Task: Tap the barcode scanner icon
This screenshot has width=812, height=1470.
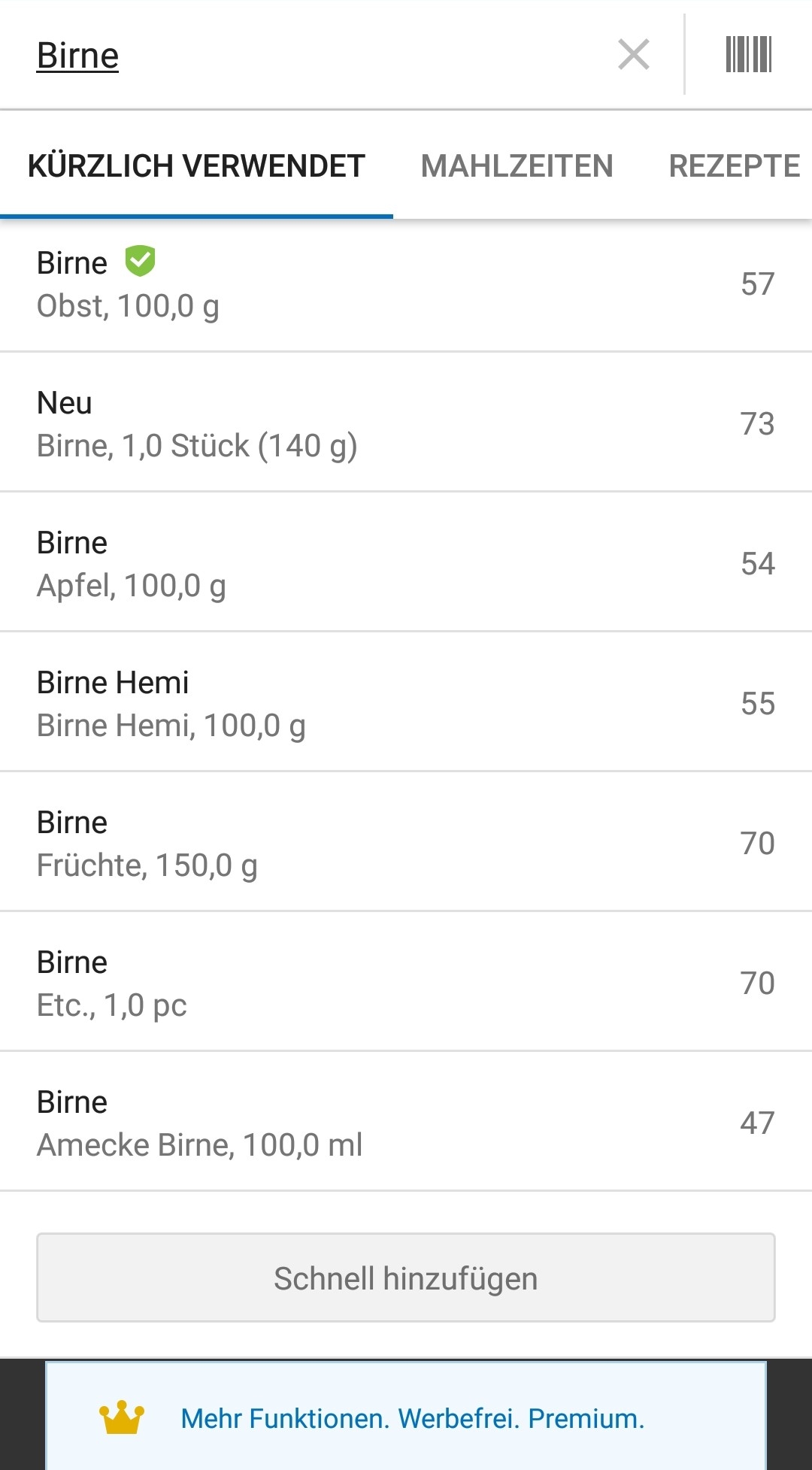Action: click(748, 55)
